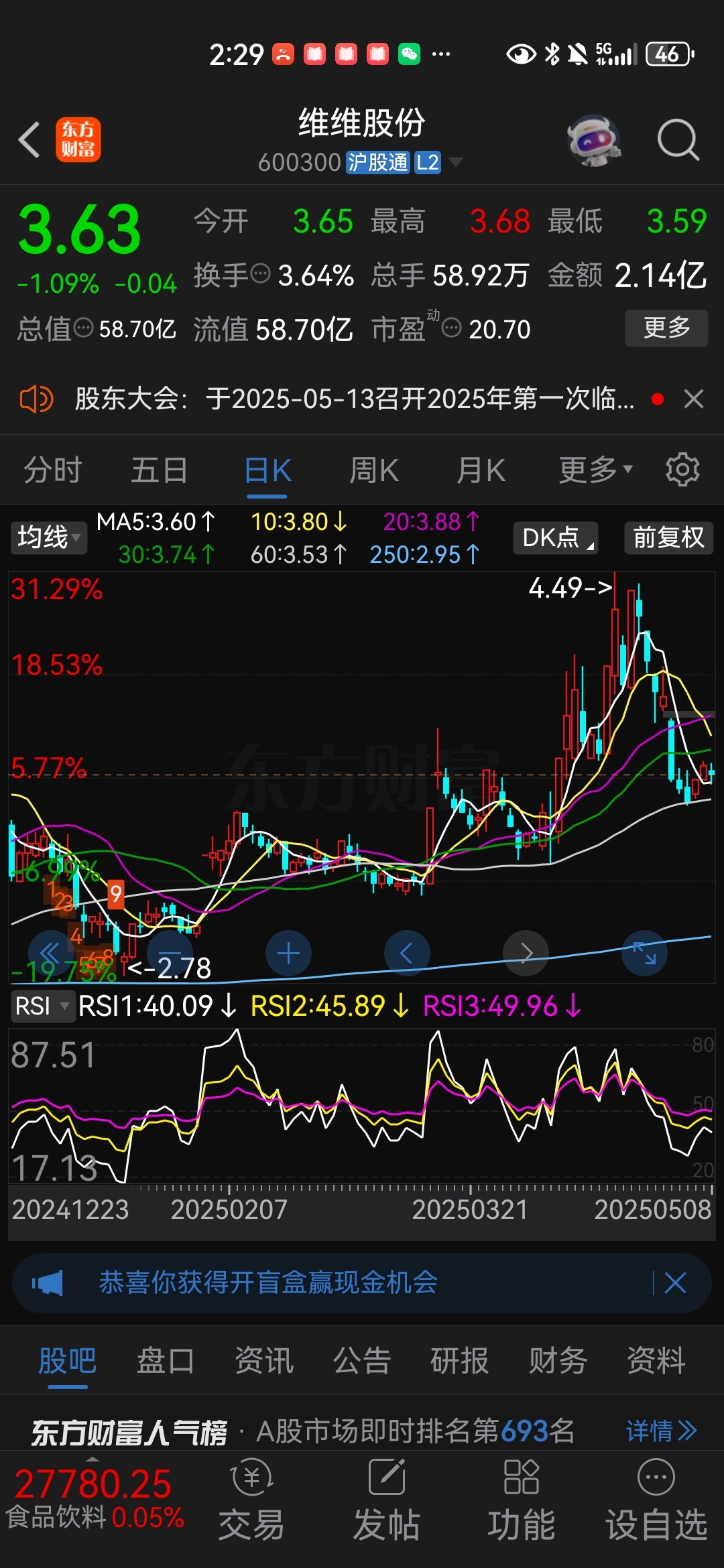Open the RSI indicator dropdown
Image resolution: width=724 pixels, height=1568 pixels.
pos(42,1006)
